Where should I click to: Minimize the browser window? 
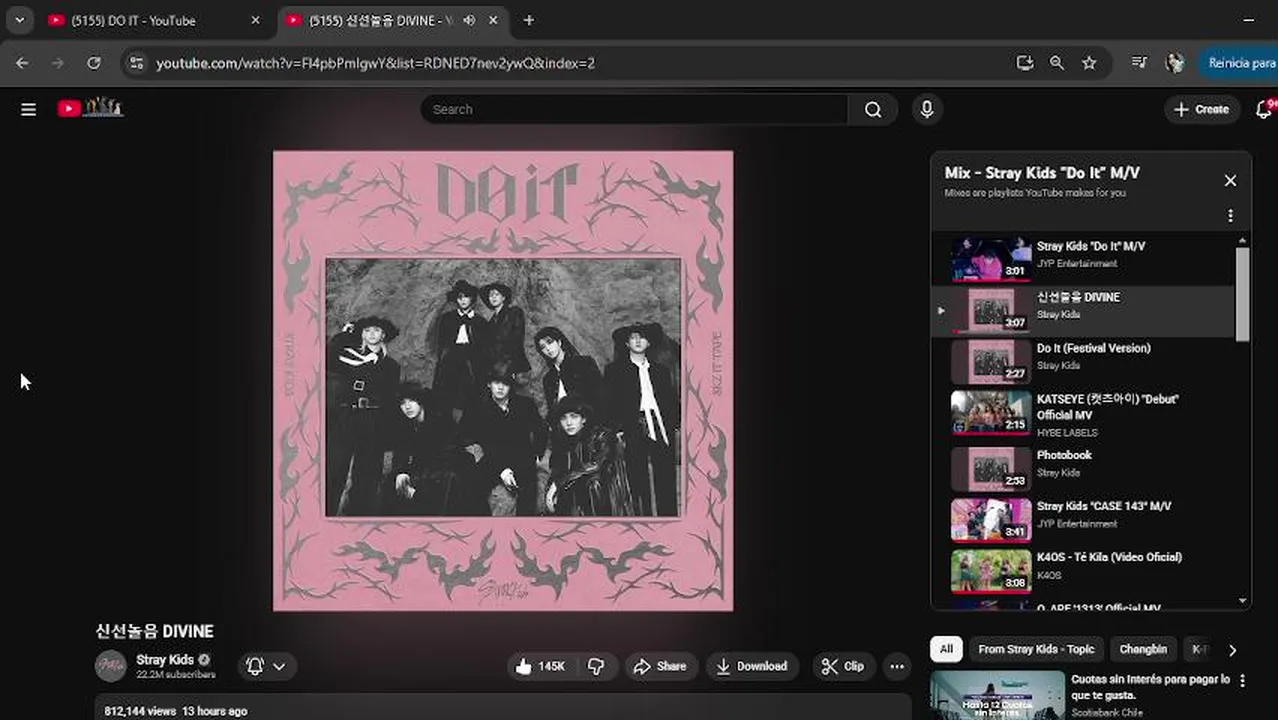[1249, 20]
